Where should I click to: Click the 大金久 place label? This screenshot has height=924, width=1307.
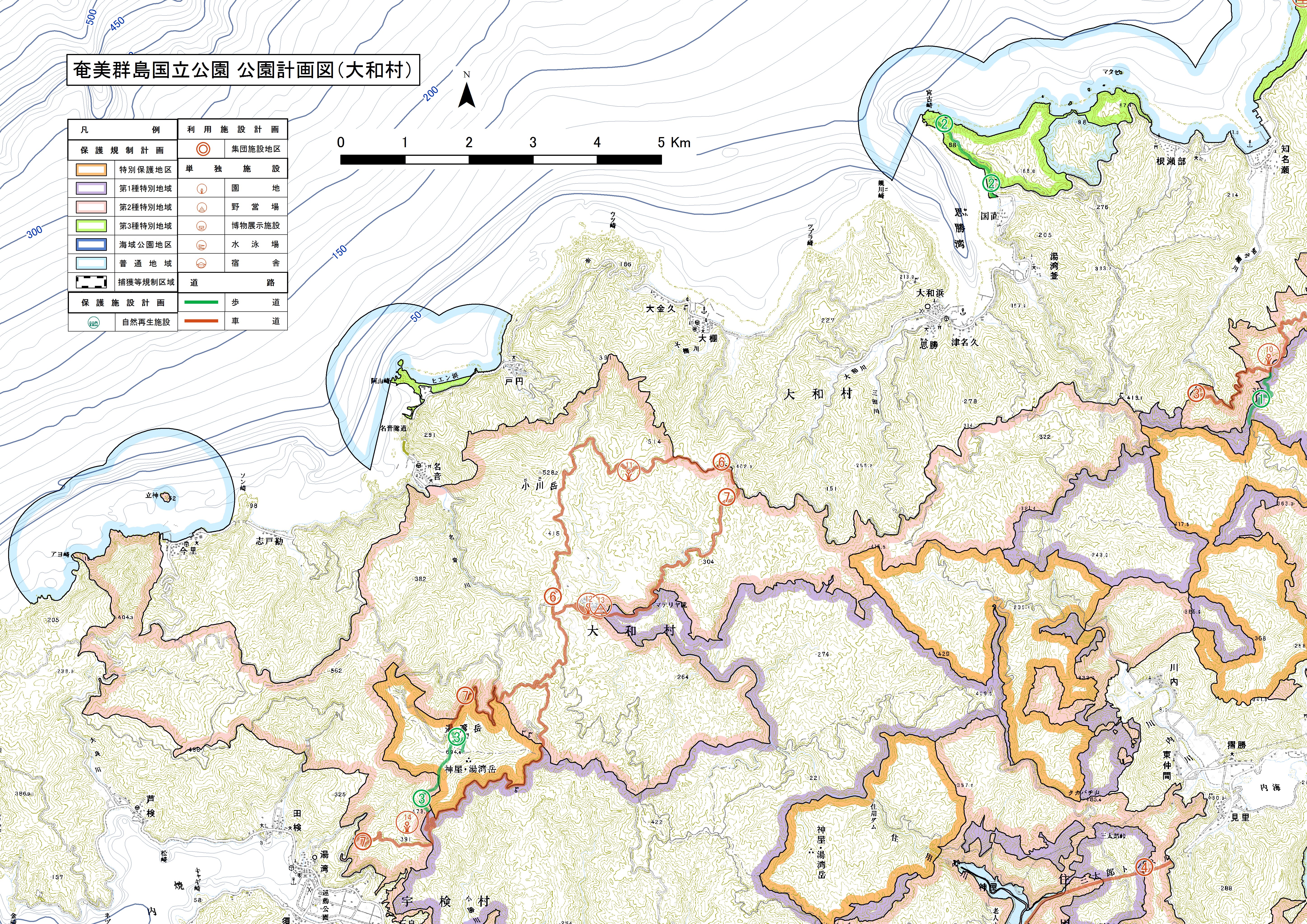(661, 308)
